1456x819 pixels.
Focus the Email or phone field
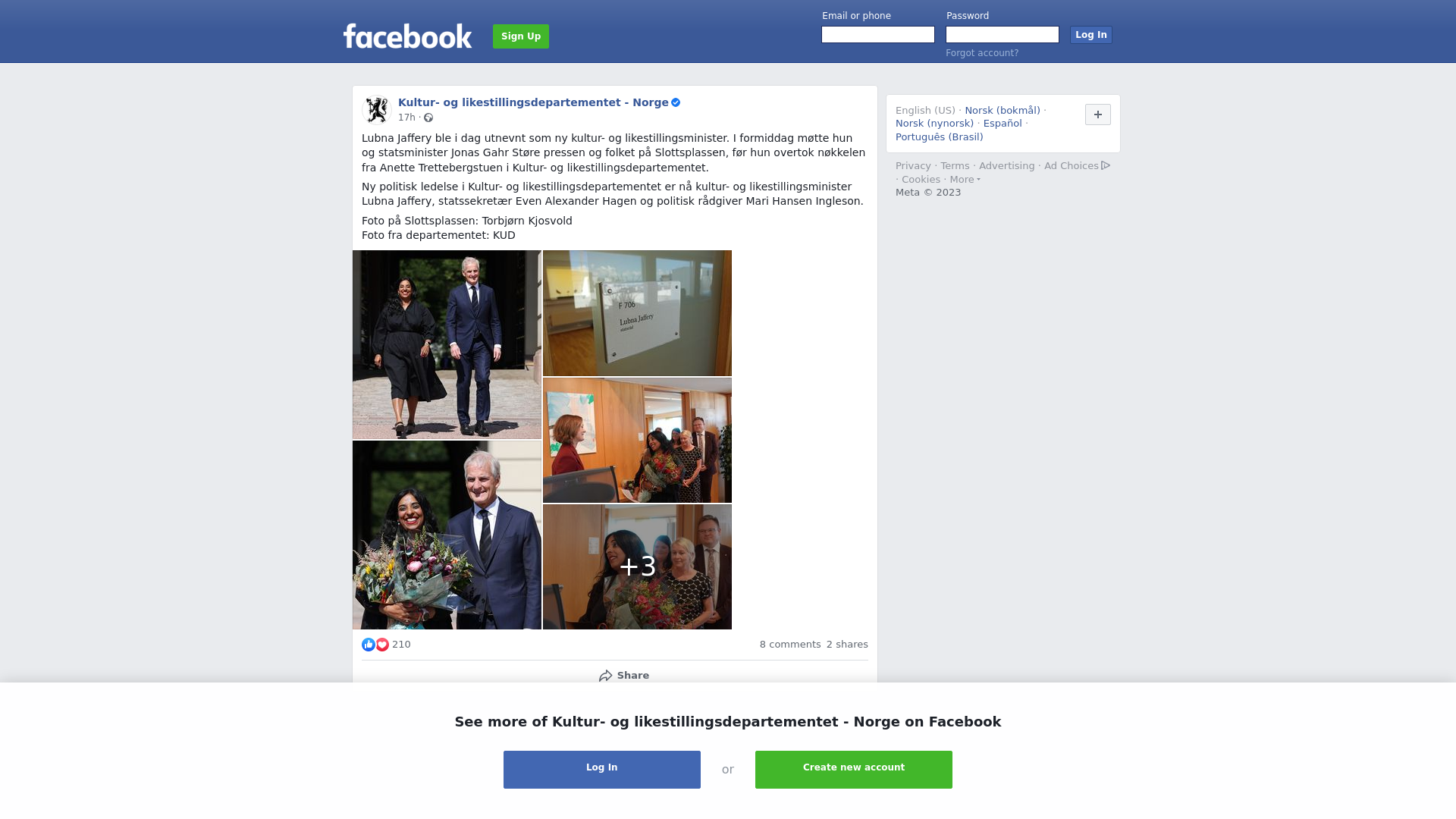coord(878,35)
